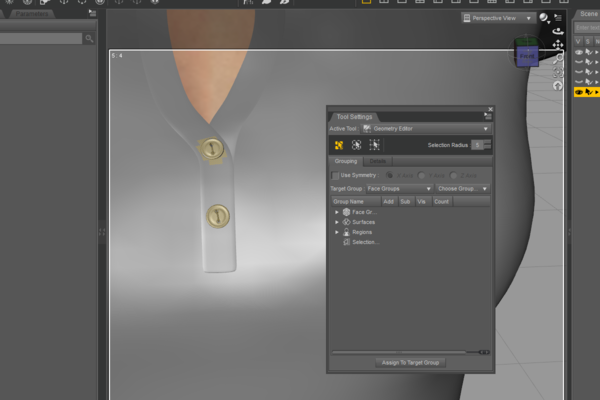Click the viewport zoom magnifier icon

(558, 59)
